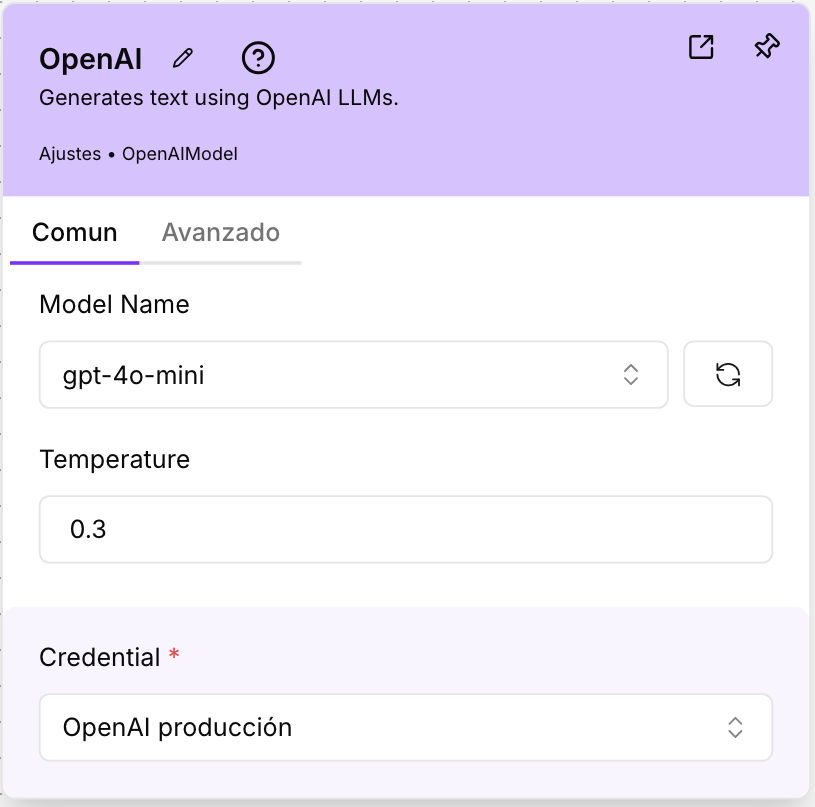Image resolution: width=815 pixels, height=807 pixels.
Task: Open the Credential dropdown OpenAI producción
Action: (x=406, y=727)
